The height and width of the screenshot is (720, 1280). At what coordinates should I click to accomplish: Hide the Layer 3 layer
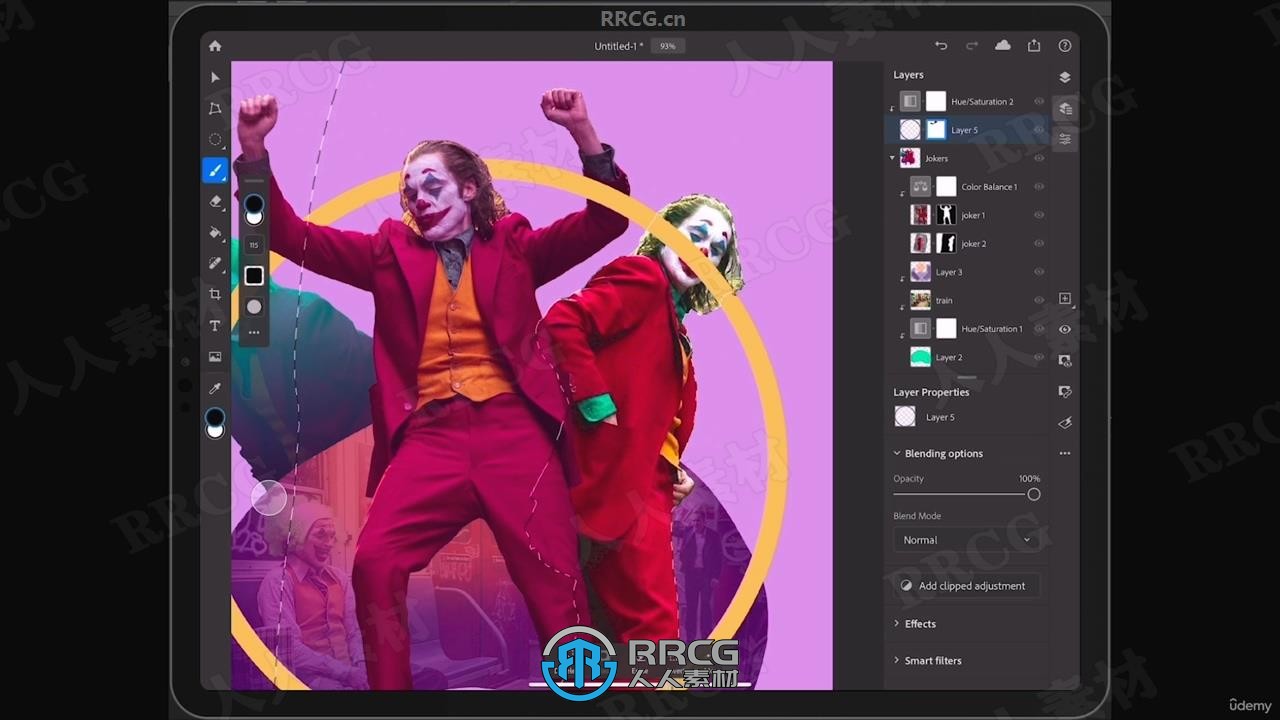tap(1039, 272)
